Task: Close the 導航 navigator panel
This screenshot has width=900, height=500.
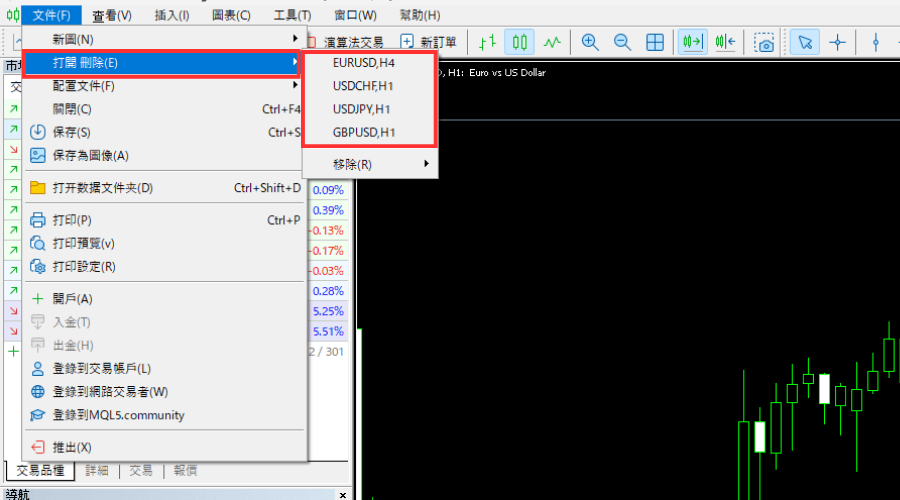Action: point(342,494)
